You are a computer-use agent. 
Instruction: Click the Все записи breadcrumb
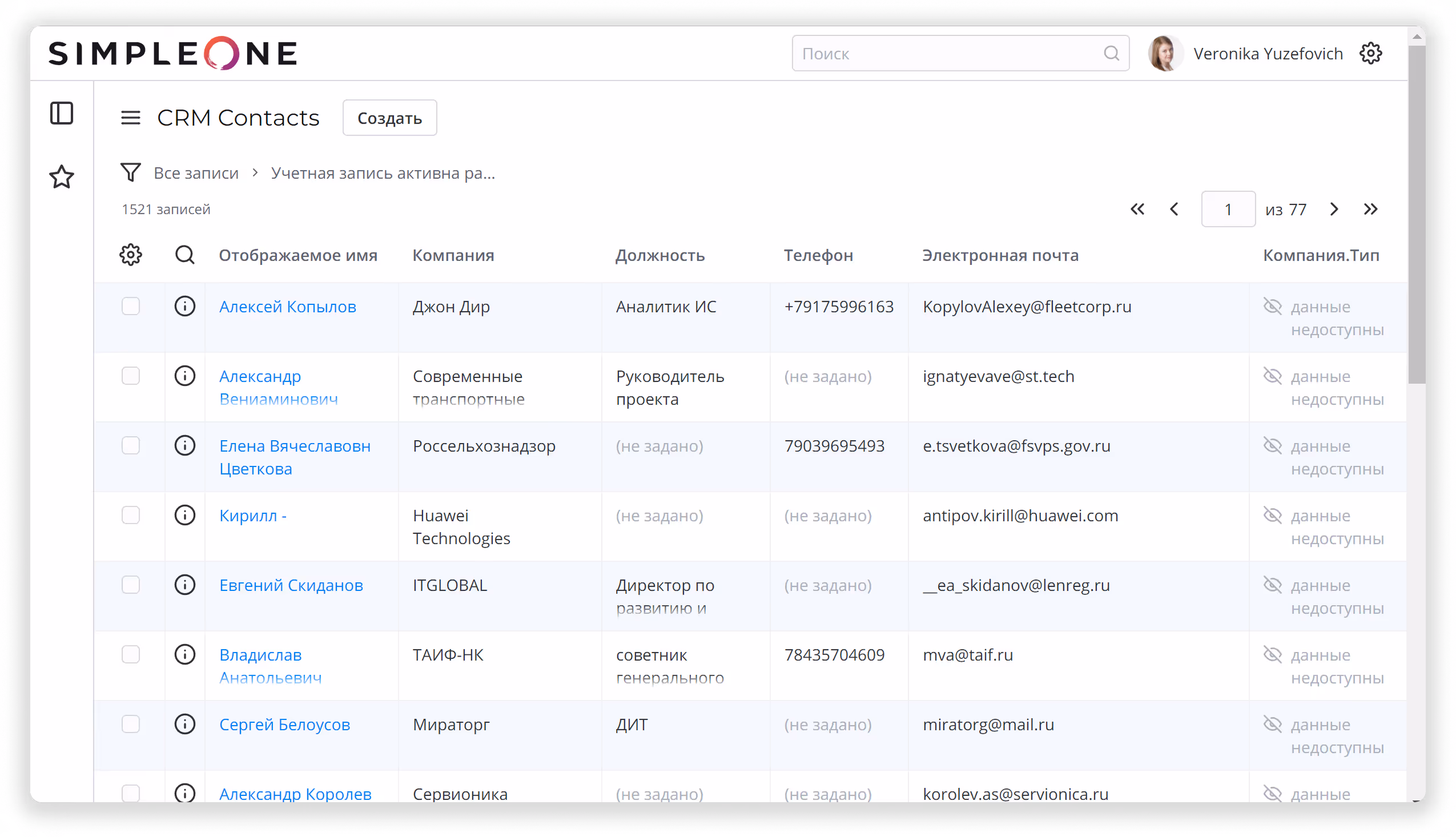(196, 173)
